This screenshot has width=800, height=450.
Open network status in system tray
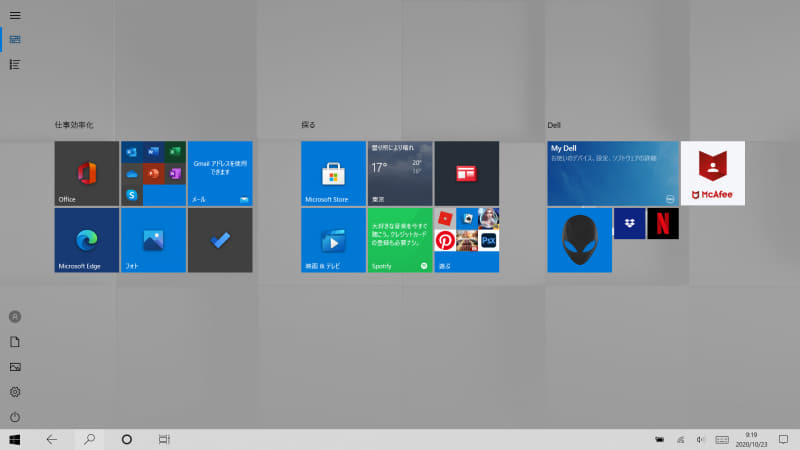point(681,439)
